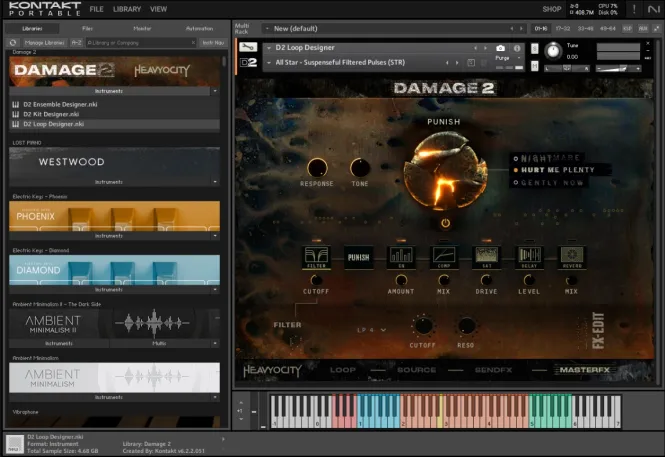Click the D2 Ensemble Designer piano icon
Screen dimensions: 665x457
pos(16,104)
